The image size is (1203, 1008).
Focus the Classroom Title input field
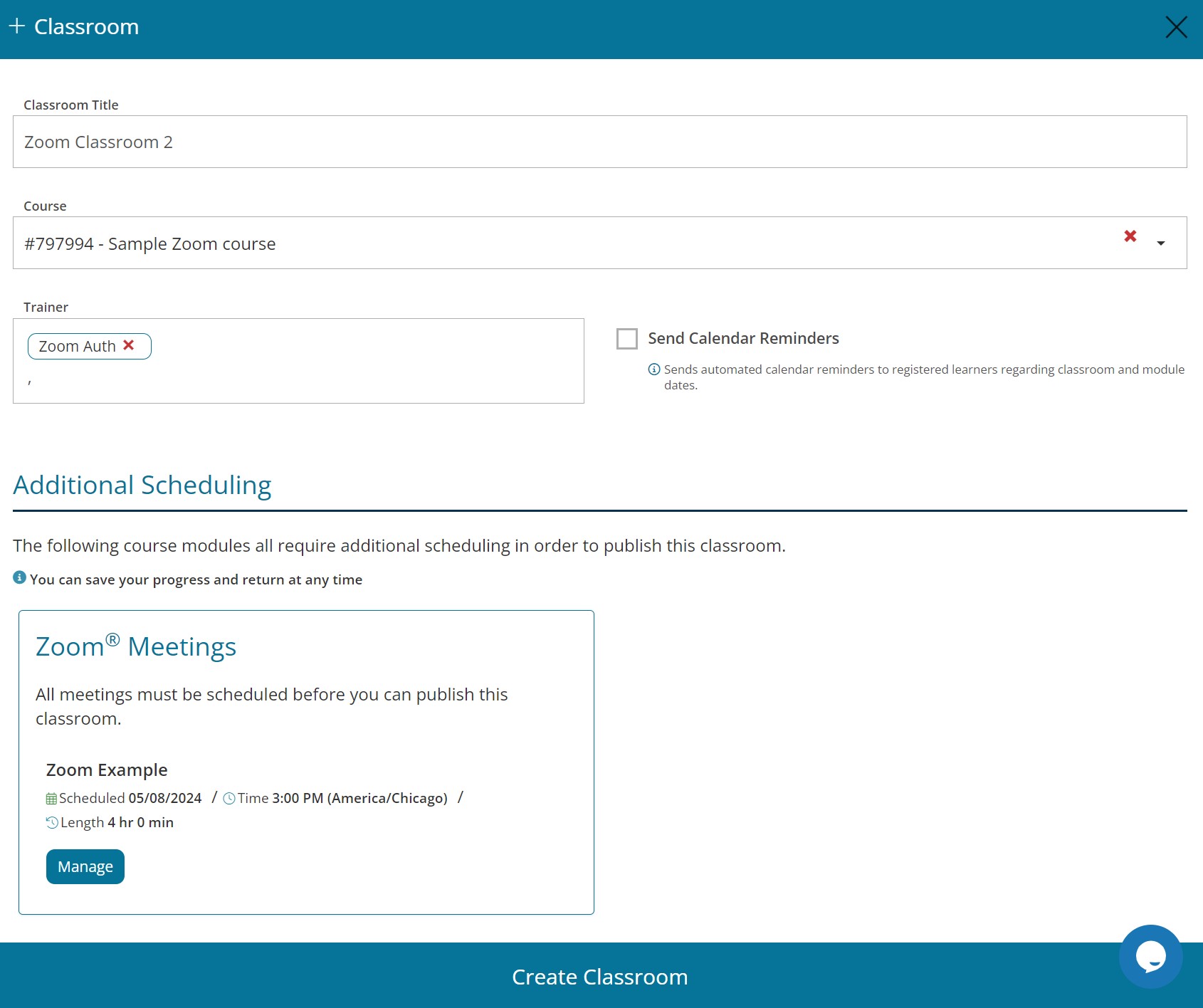tap(599, 142)
